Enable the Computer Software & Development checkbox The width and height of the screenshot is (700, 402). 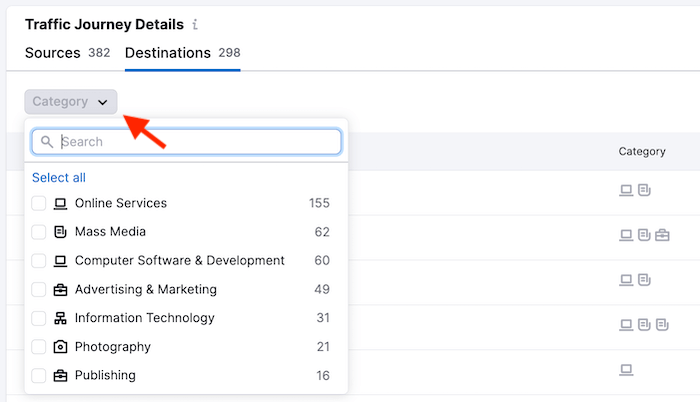[39, 261]
